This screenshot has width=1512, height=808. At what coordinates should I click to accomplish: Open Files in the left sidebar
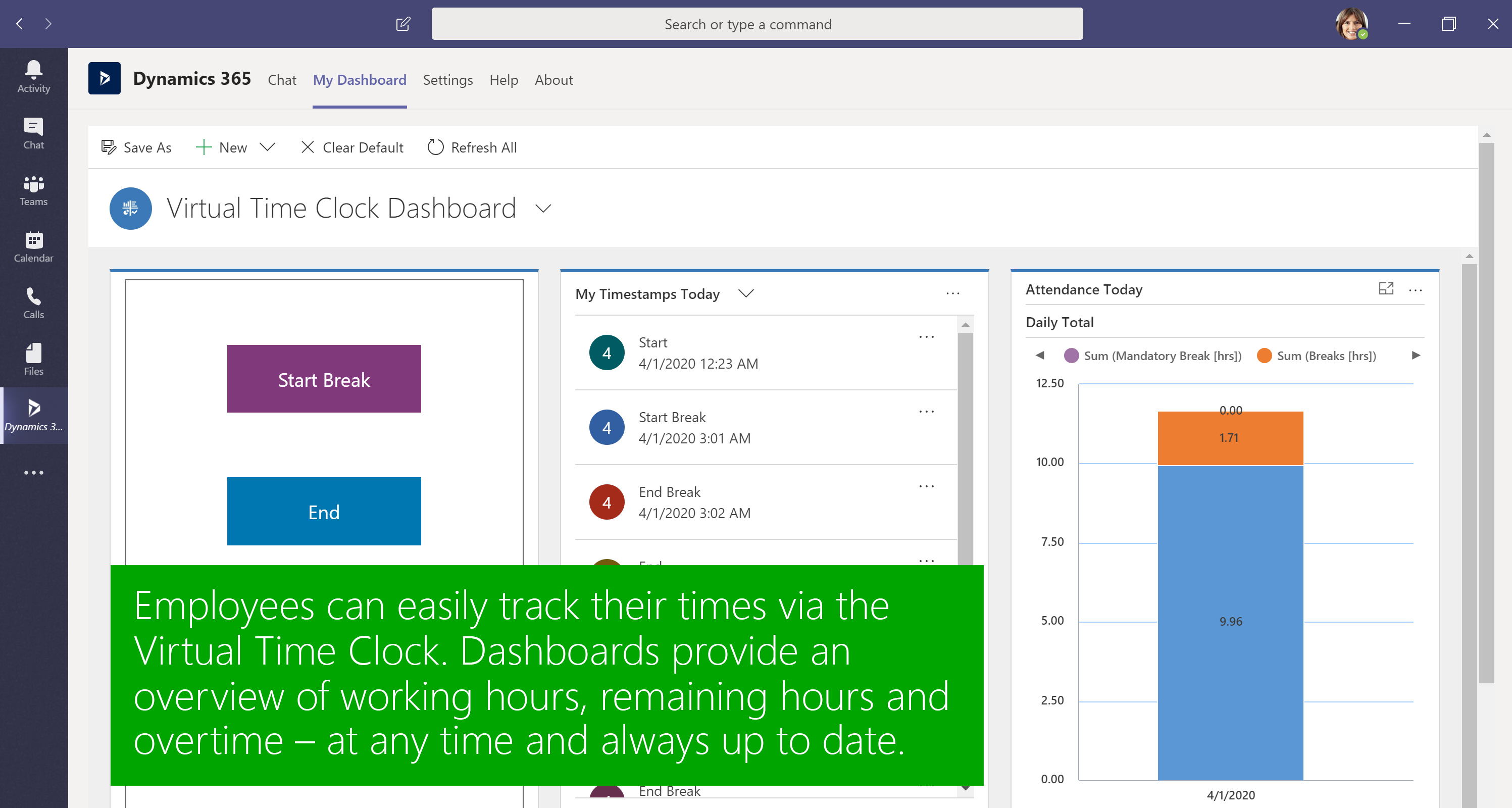point(33,360)
